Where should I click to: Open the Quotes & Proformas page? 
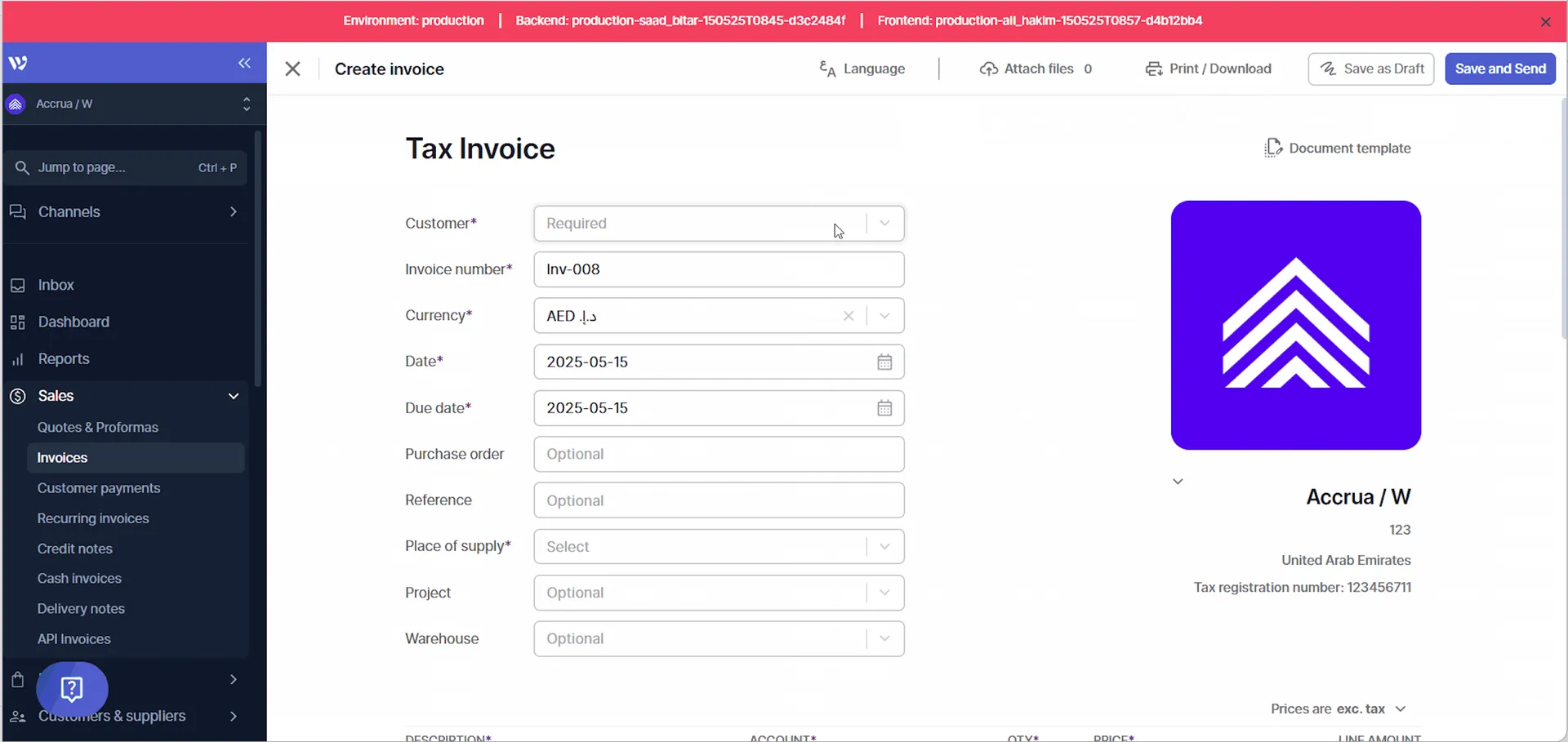click(x=98, y=427)
